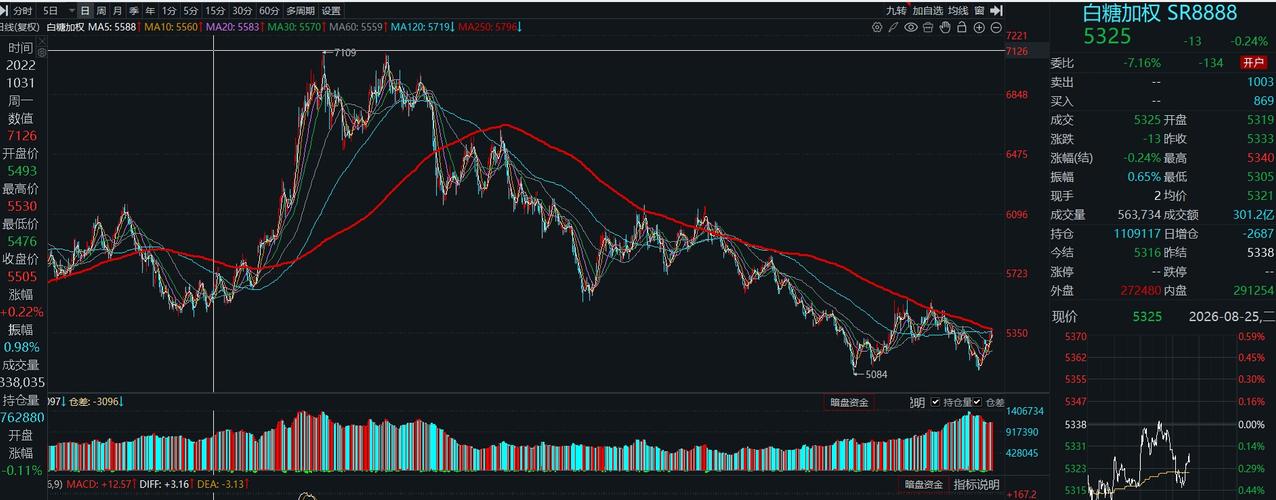Click the eraser/clear drawings icon
Image resolution: width=1276 pixels, height=500 pixels.
coord(928,27)
